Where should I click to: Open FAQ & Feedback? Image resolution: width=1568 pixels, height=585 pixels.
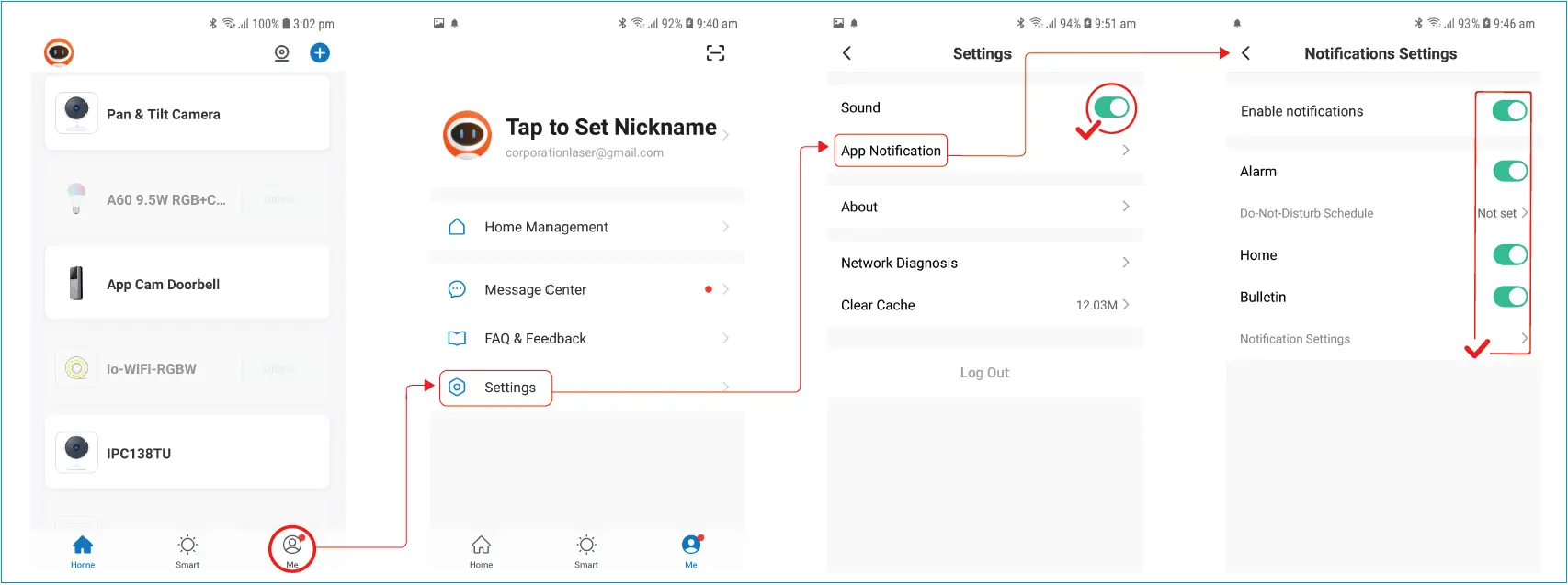[587, 339]
